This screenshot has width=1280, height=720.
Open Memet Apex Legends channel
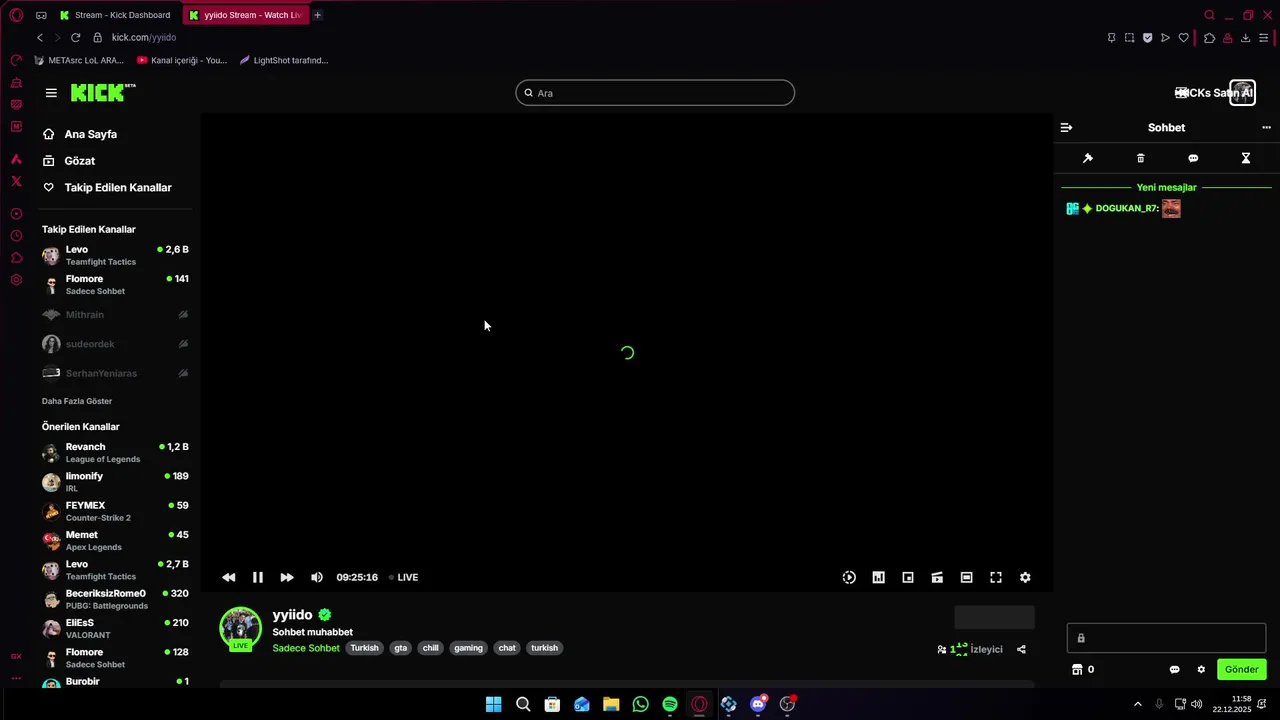coord(115,541)
